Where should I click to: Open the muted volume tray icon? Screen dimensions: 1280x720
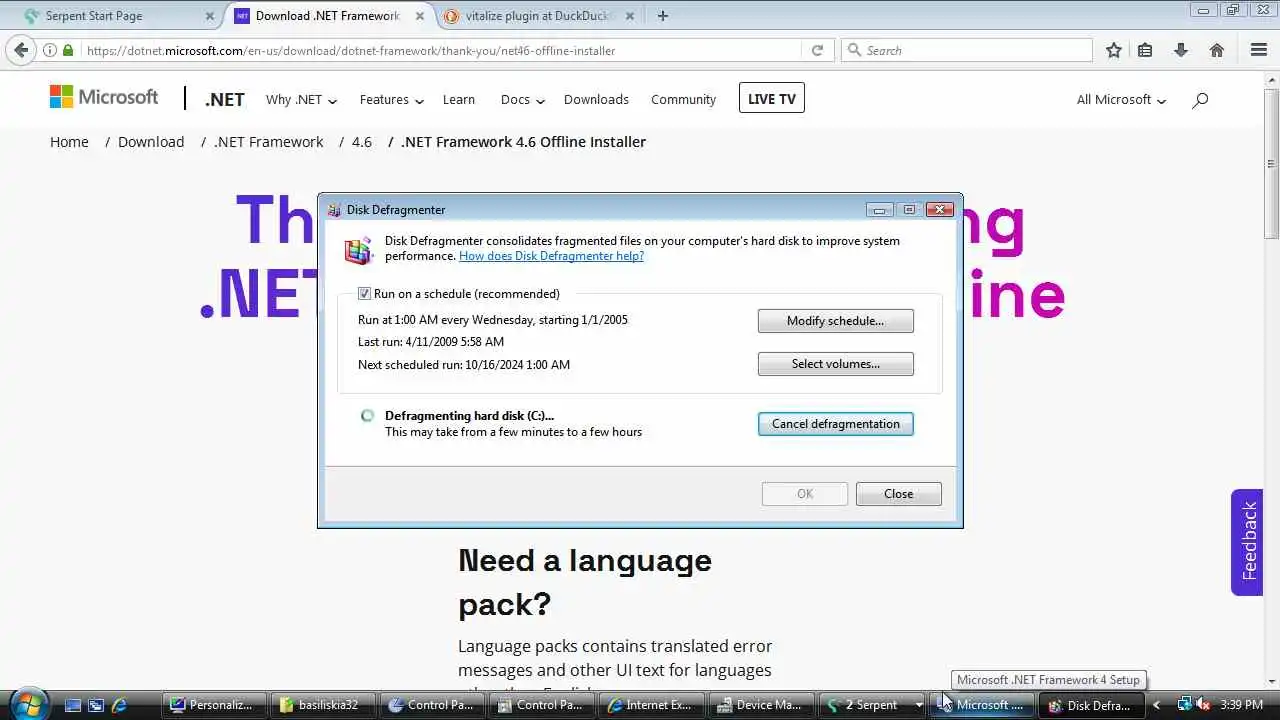(x=1203, y=705)
